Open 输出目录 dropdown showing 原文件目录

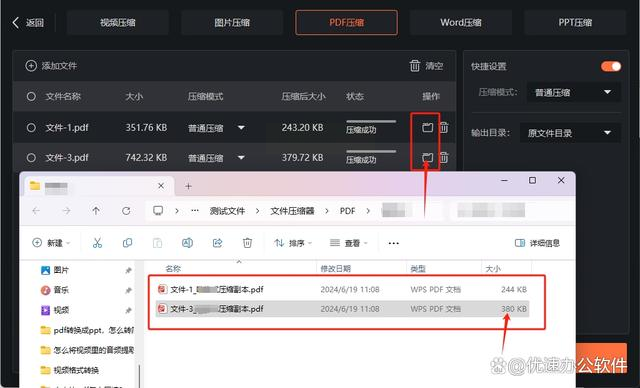(x=570, y=133)
